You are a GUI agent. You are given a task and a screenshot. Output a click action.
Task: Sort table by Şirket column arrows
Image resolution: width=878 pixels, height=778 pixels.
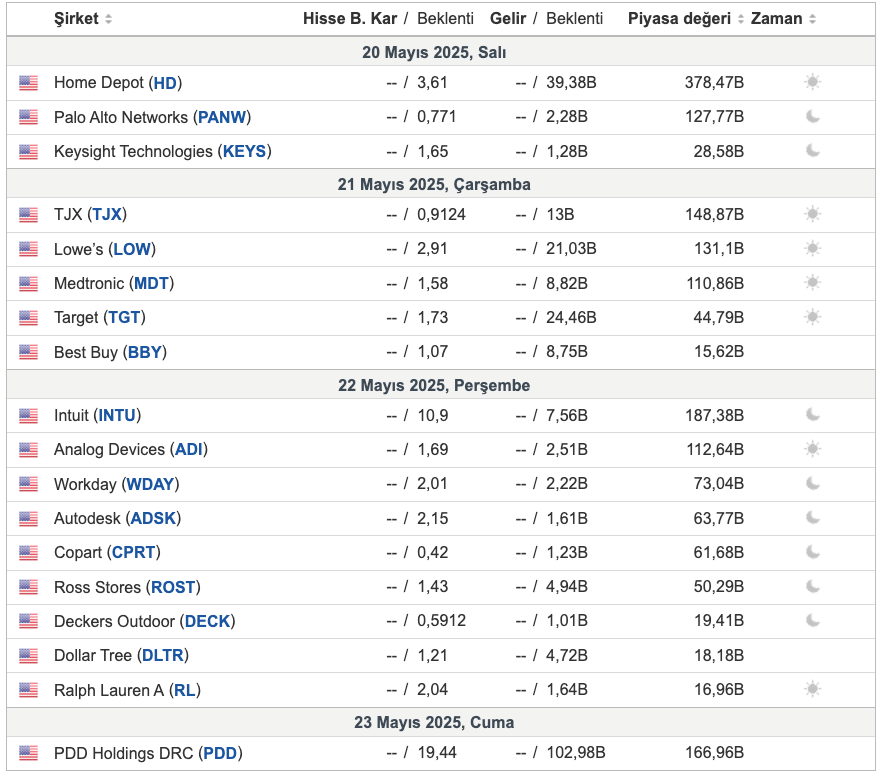pos(108,19)
